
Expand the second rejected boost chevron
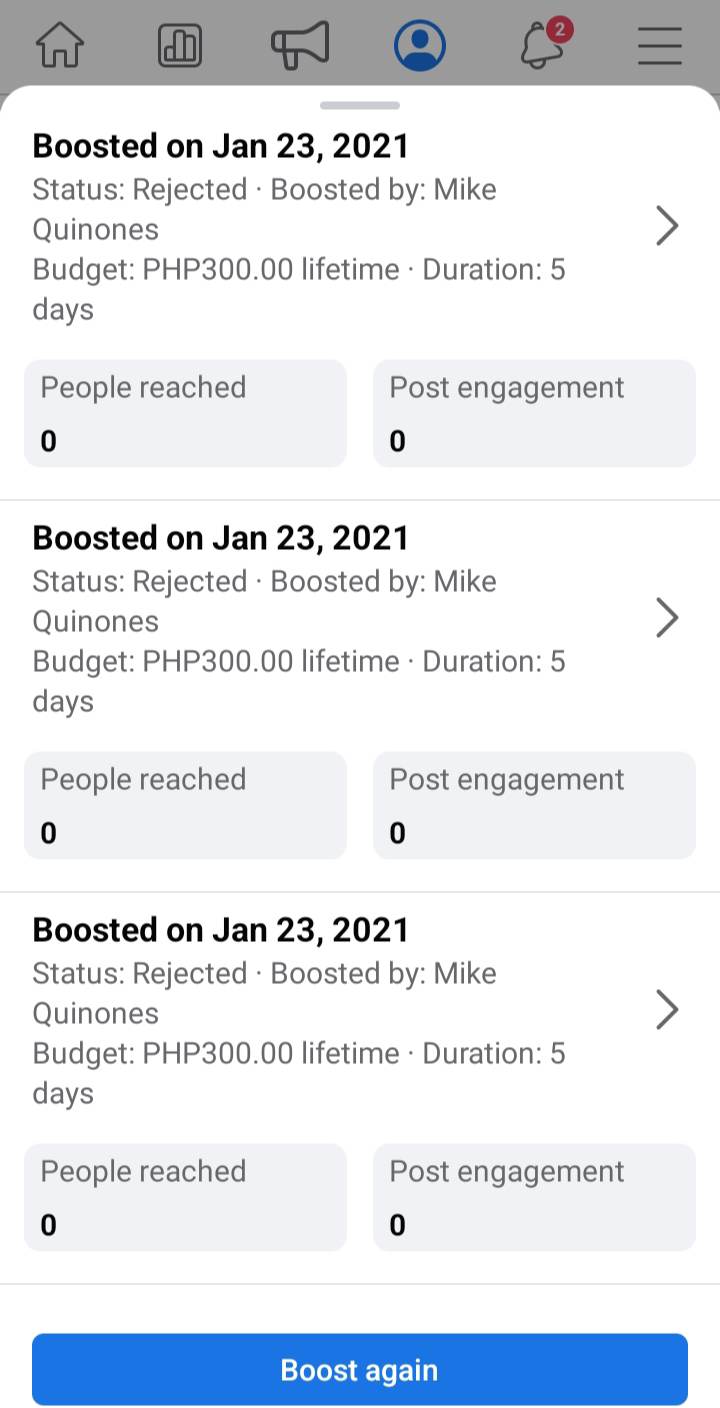point(667,618)
